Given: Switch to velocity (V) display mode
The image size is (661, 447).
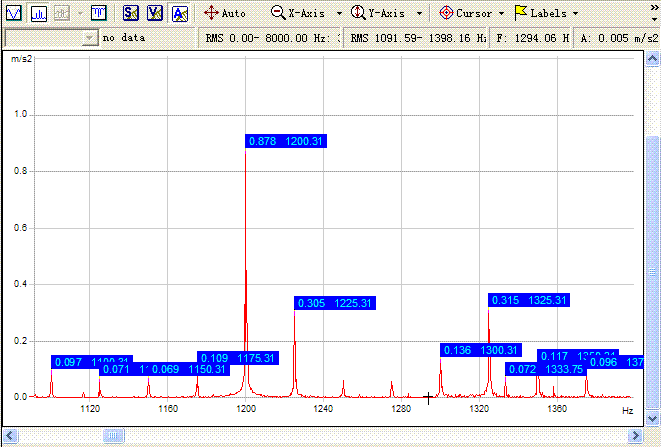Looking at the screenshot, I should pyautogui.click(x=155, y=13).
